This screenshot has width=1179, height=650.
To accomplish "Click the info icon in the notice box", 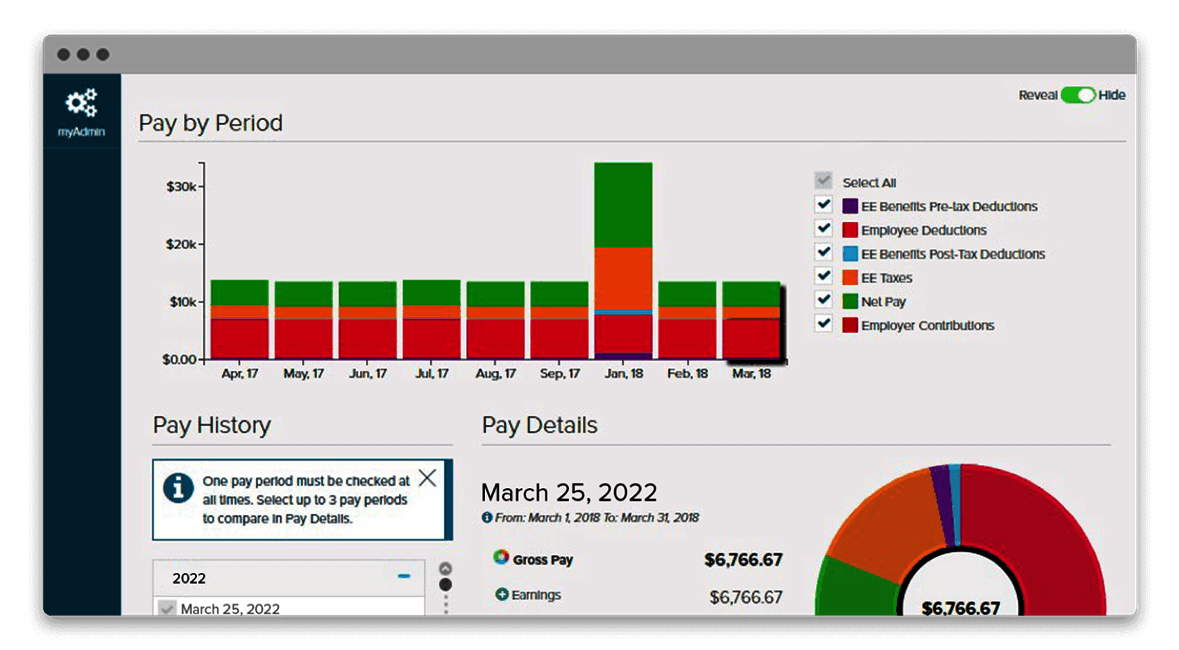I will pyautogui.click(x=178, y=488).
